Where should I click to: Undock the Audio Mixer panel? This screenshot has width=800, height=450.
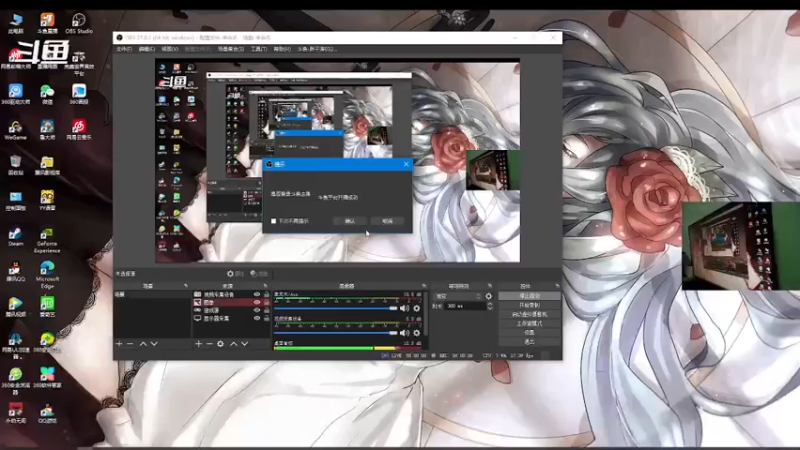point(424,286)
